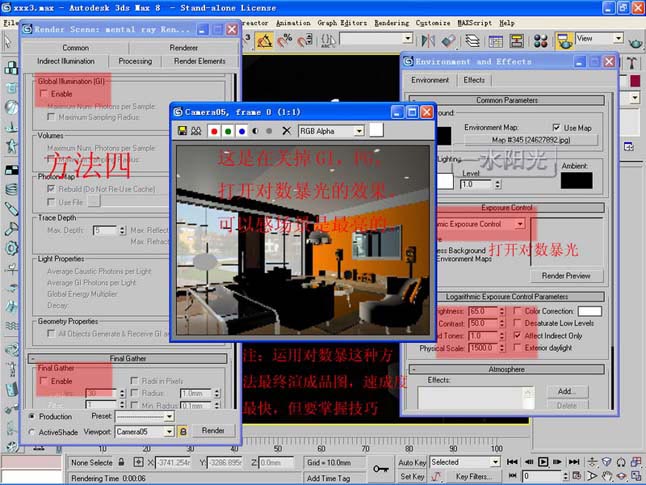Open the Graph Editors menu
The height and width of the screenshot is (485, 646).
(x=342, y=23)
